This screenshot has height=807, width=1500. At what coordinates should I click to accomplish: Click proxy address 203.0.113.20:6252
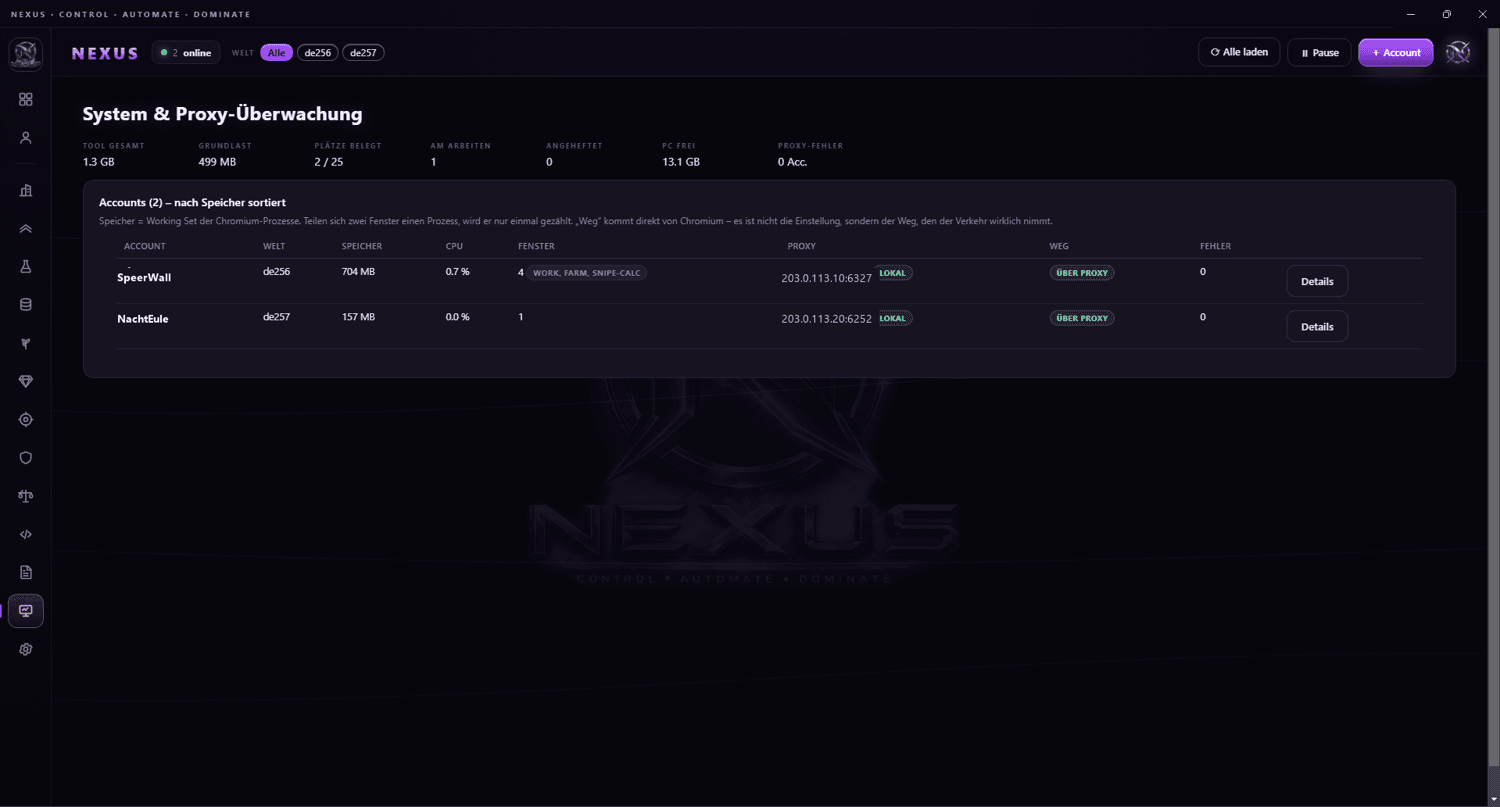pos(827,319)
